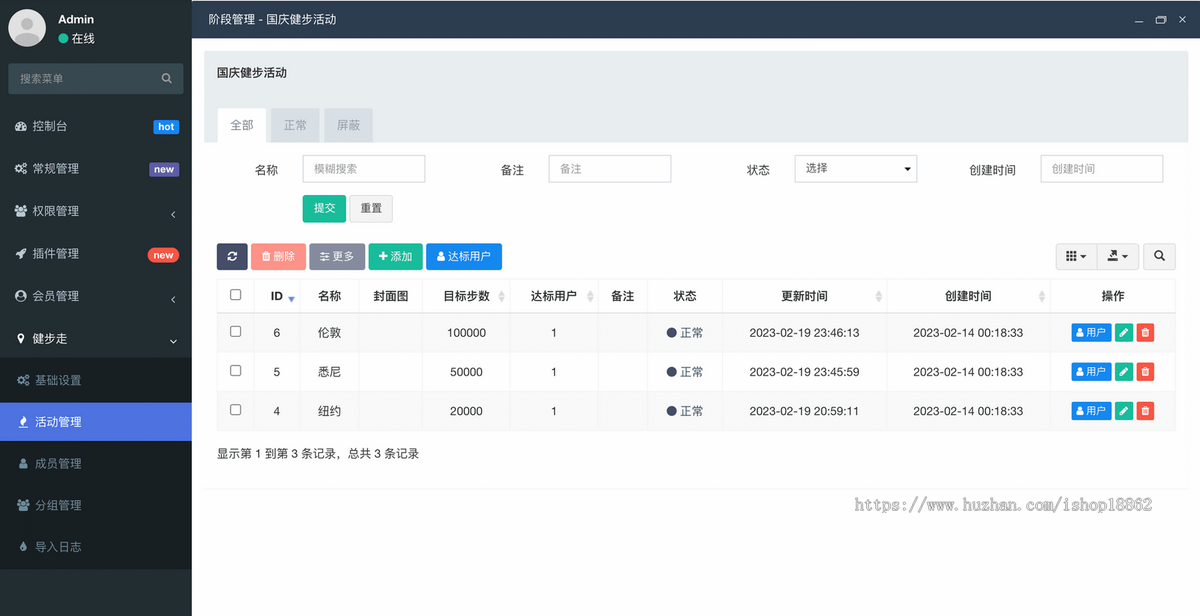The image size is (1200, 616).
Task: Select the 正常 tab
Action: 295,124
